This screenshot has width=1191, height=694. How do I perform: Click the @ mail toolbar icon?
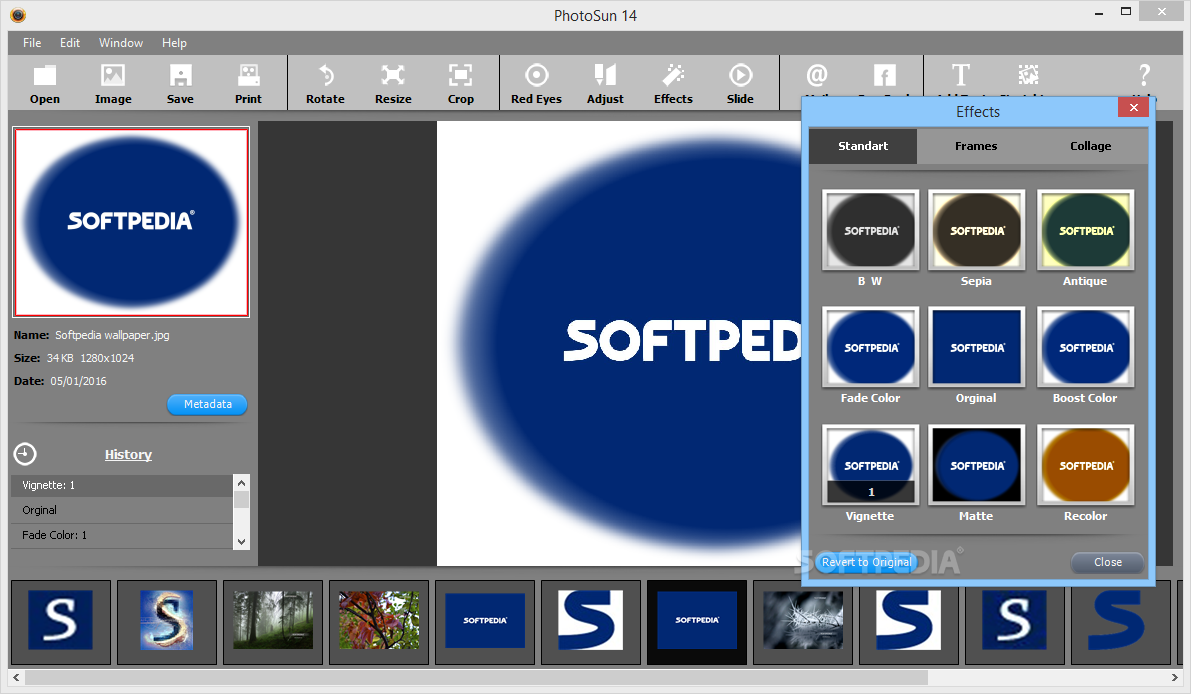point(817,75)
